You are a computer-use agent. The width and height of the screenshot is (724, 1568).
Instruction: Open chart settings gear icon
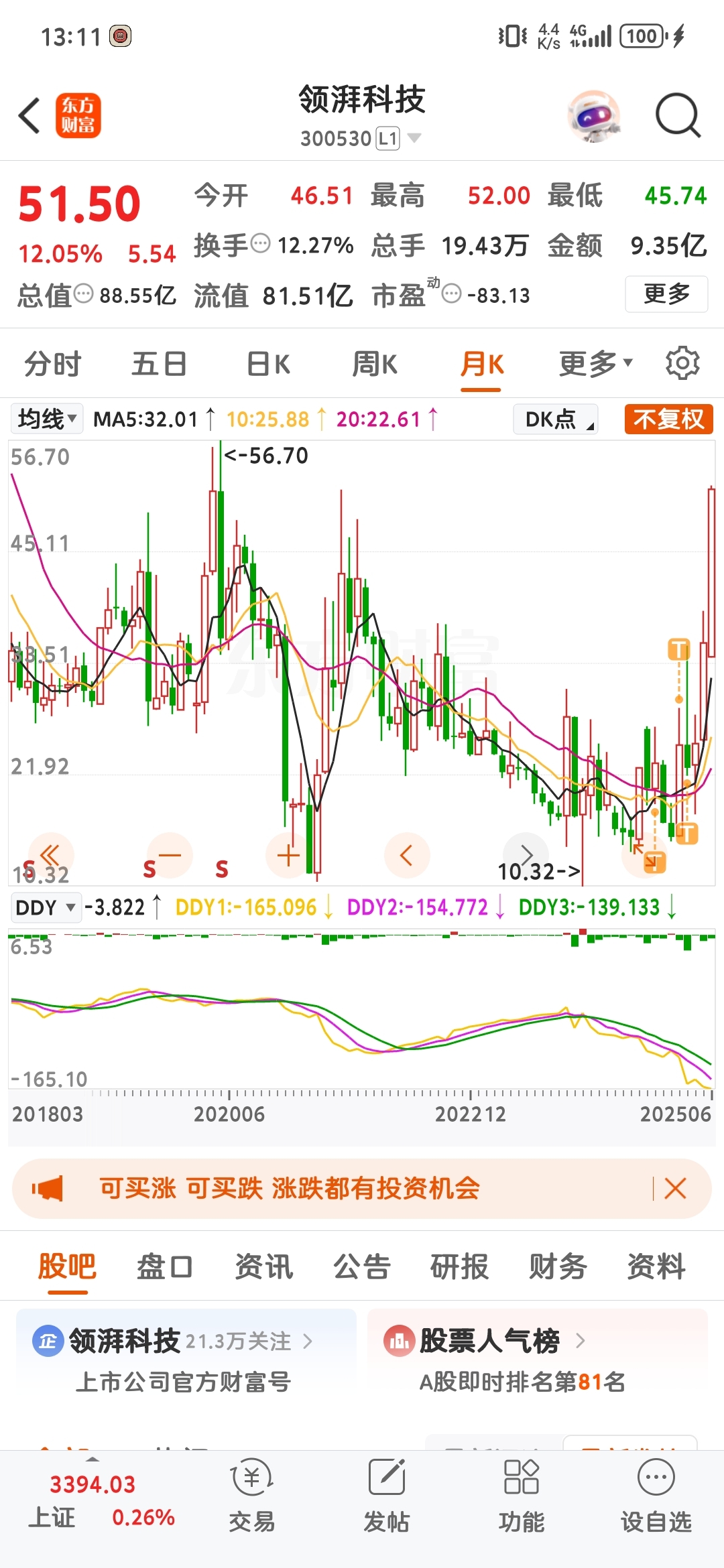pyautogui.click(x=682, y=363)
